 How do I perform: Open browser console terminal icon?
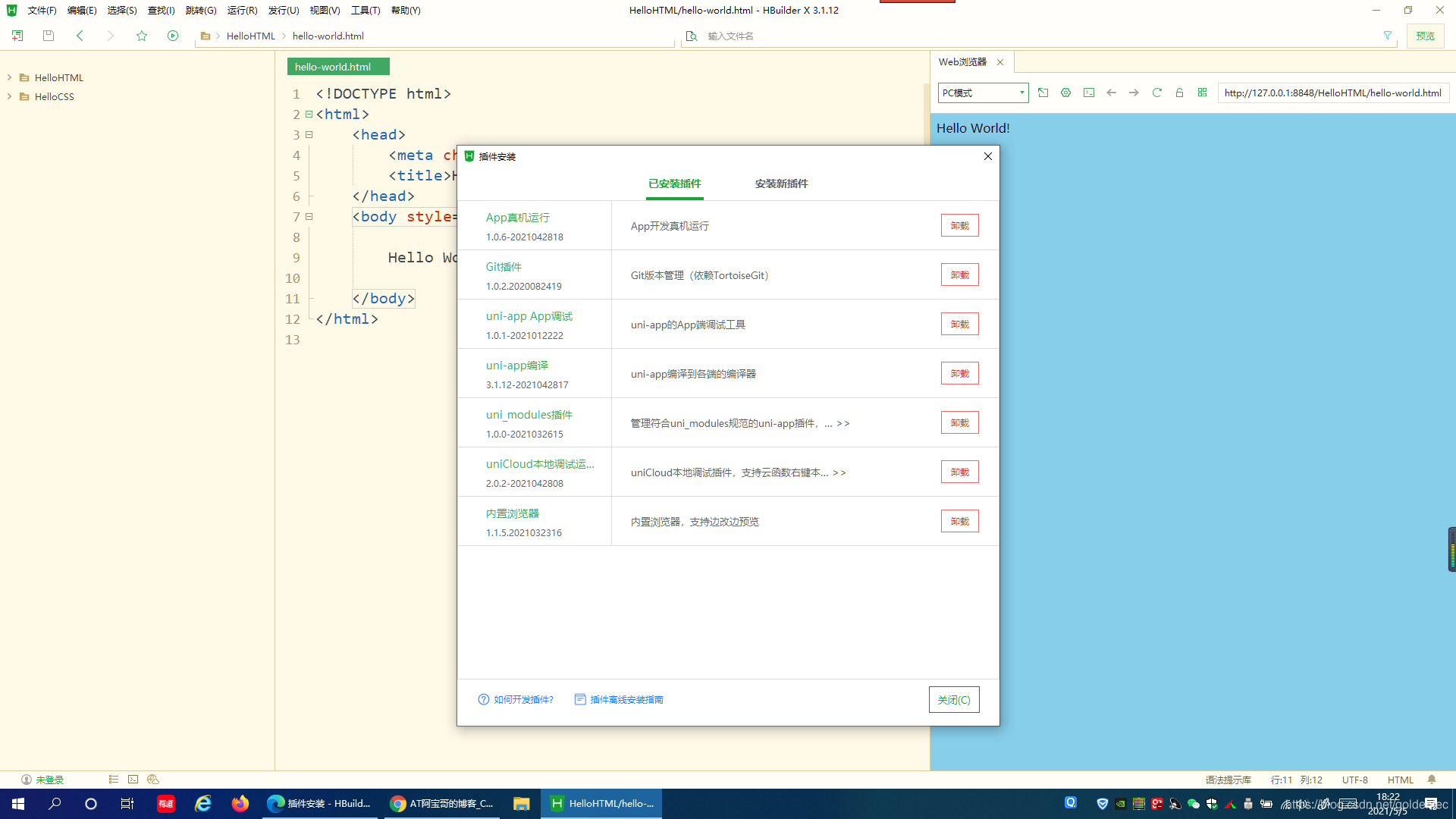1089,93
